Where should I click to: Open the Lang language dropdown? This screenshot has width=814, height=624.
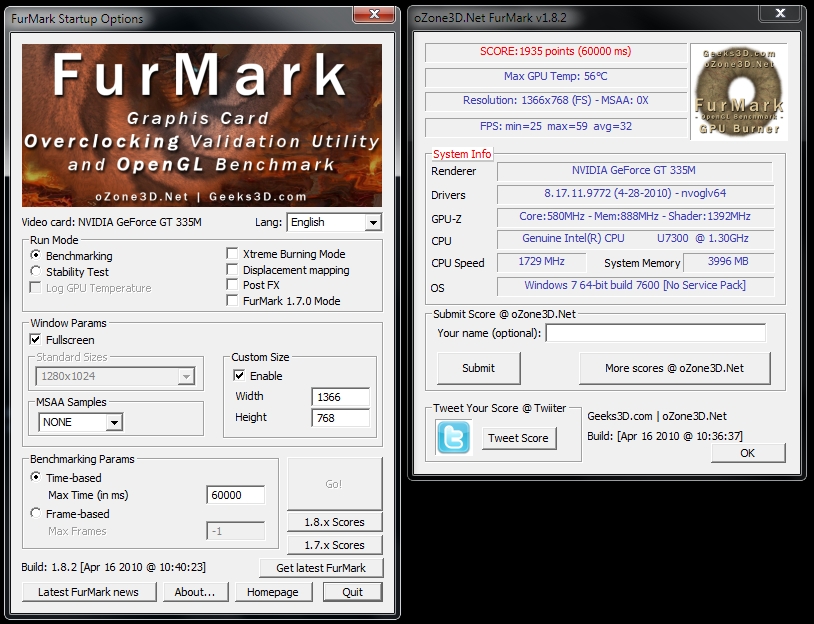(x=334, y=222)
